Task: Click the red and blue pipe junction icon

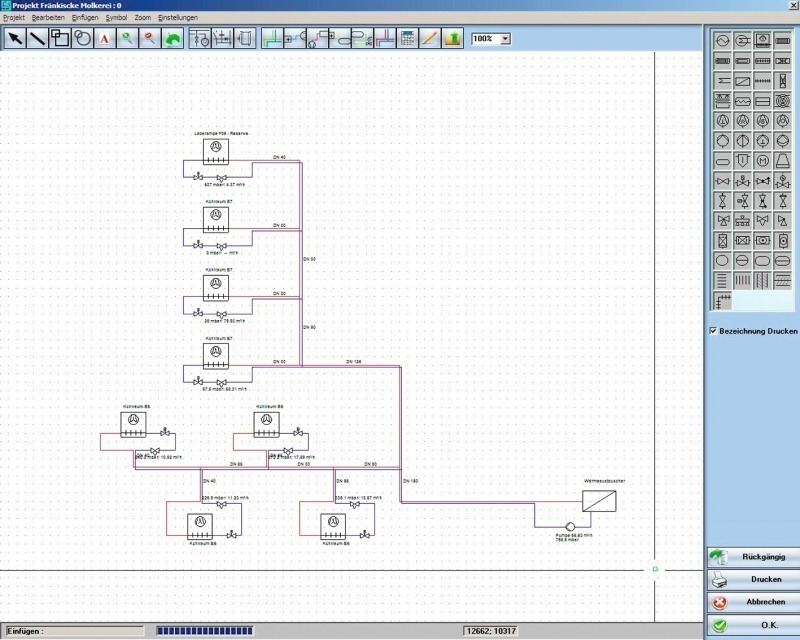Action: [385, 38]
